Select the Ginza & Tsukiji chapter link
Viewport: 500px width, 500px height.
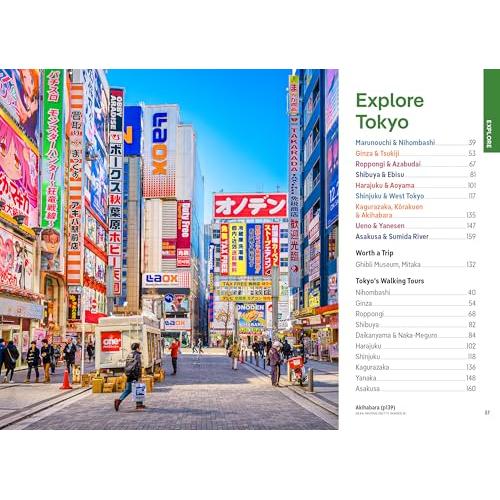coord(415,153)
